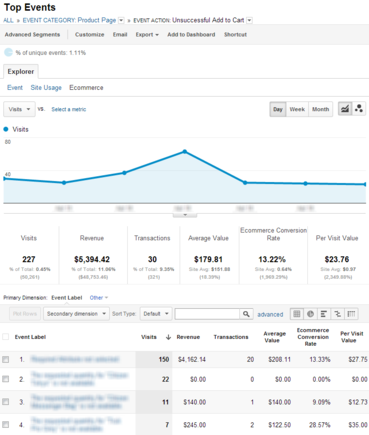This screenshot has width=369, height=435.
Task: Click the search magnifier button
Action: pyautogui.click(x=246, y=314)
